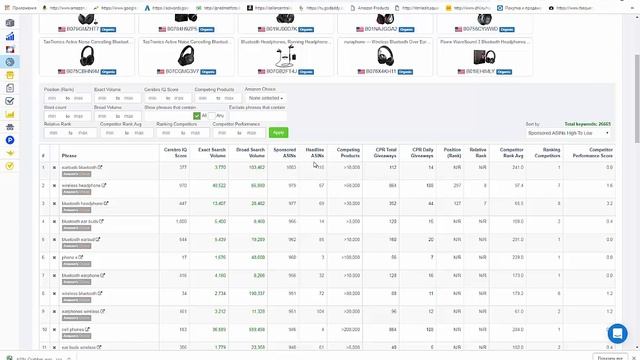Screen dimensions: 640x360
Task: Open the blue bar-chart sidebar icon
Action: 10,36
